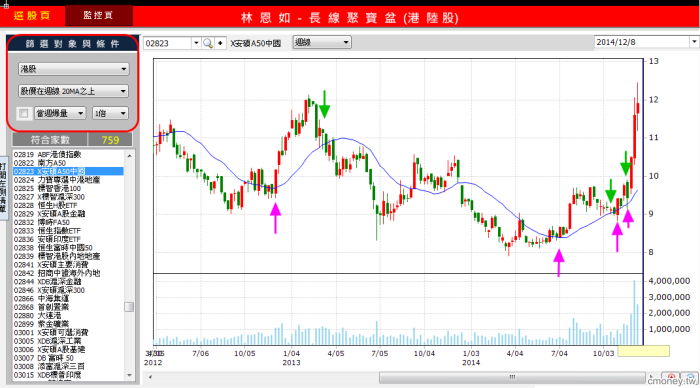
Task: Open the 股價在週線 20MA之上 condition dropdown
Action: [74, 91]
